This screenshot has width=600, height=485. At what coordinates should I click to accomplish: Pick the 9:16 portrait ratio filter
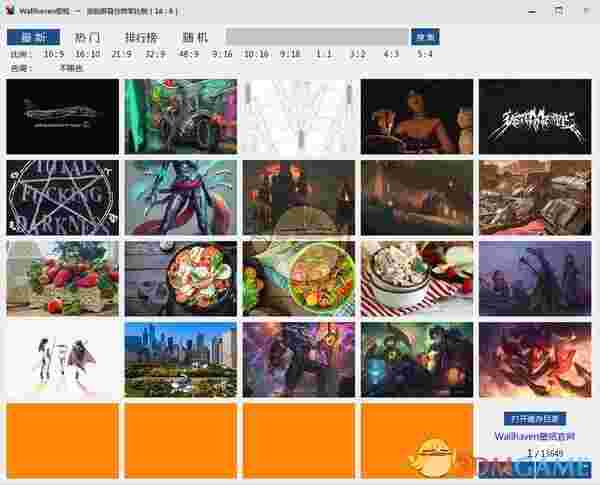pyautogui.click(x=222, y=54)
